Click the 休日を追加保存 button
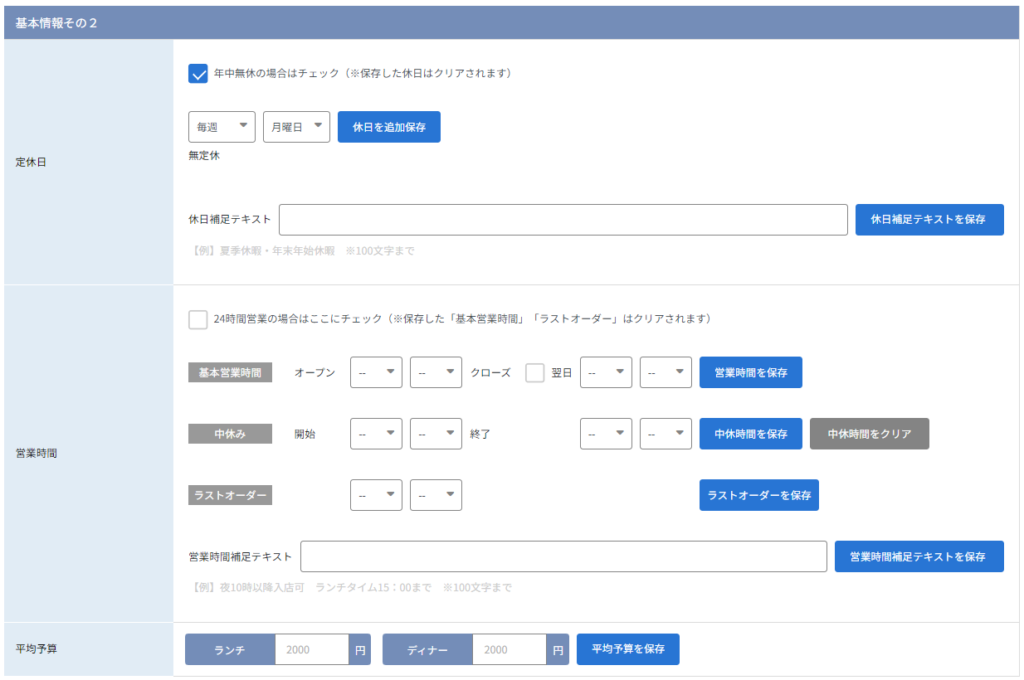1024x680 pixels. point(389,127)
